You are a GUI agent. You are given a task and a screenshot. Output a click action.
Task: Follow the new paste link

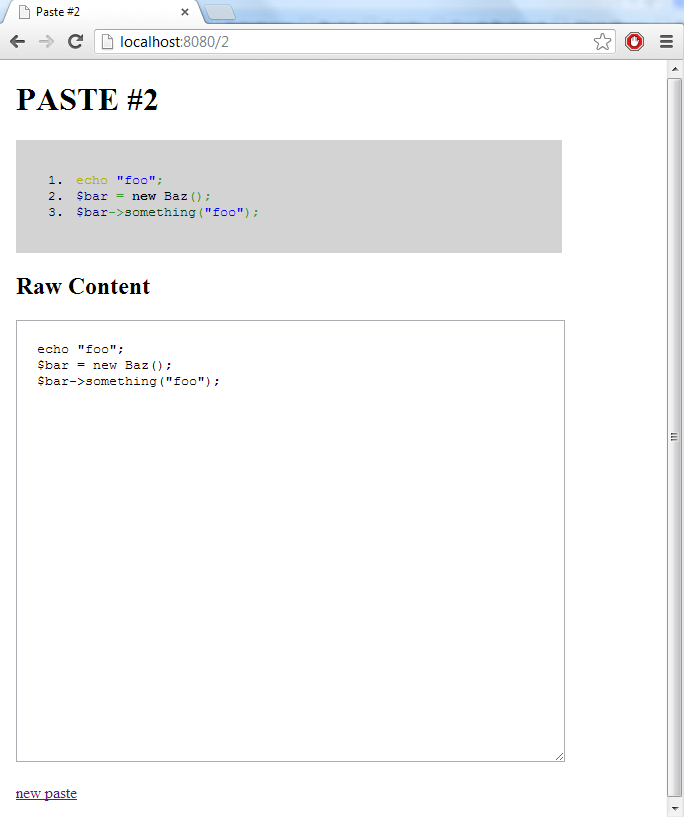pyautogui.click(x=46, y=793)
